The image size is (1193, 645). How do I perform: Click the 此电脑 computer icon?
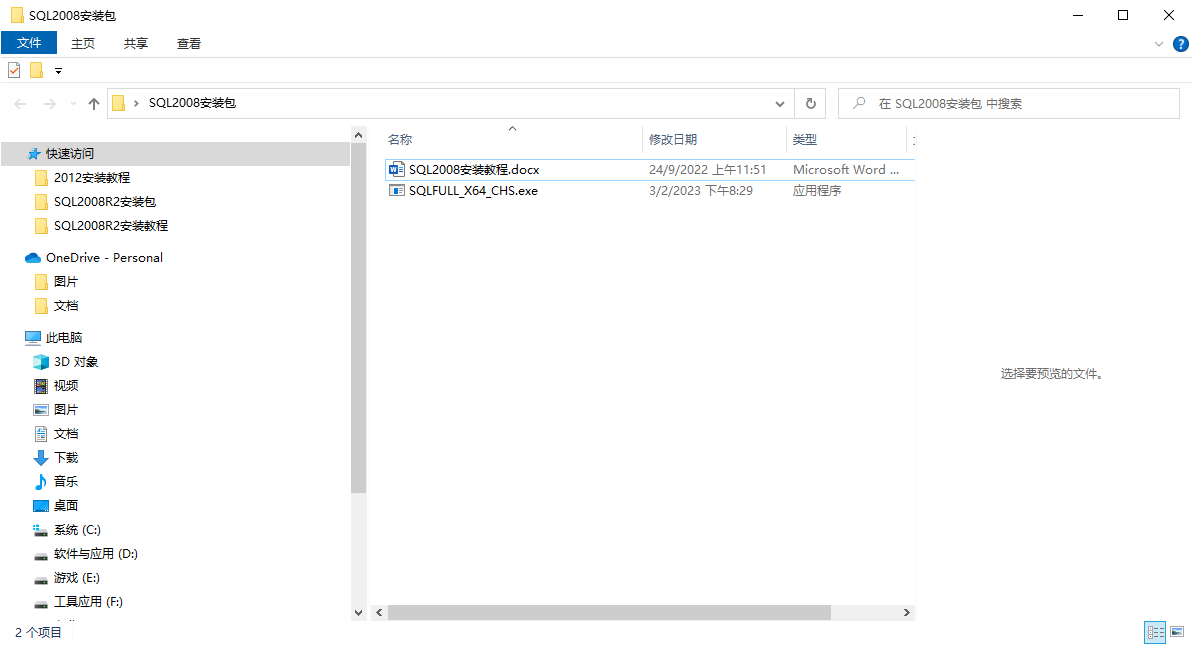(33, 338)
